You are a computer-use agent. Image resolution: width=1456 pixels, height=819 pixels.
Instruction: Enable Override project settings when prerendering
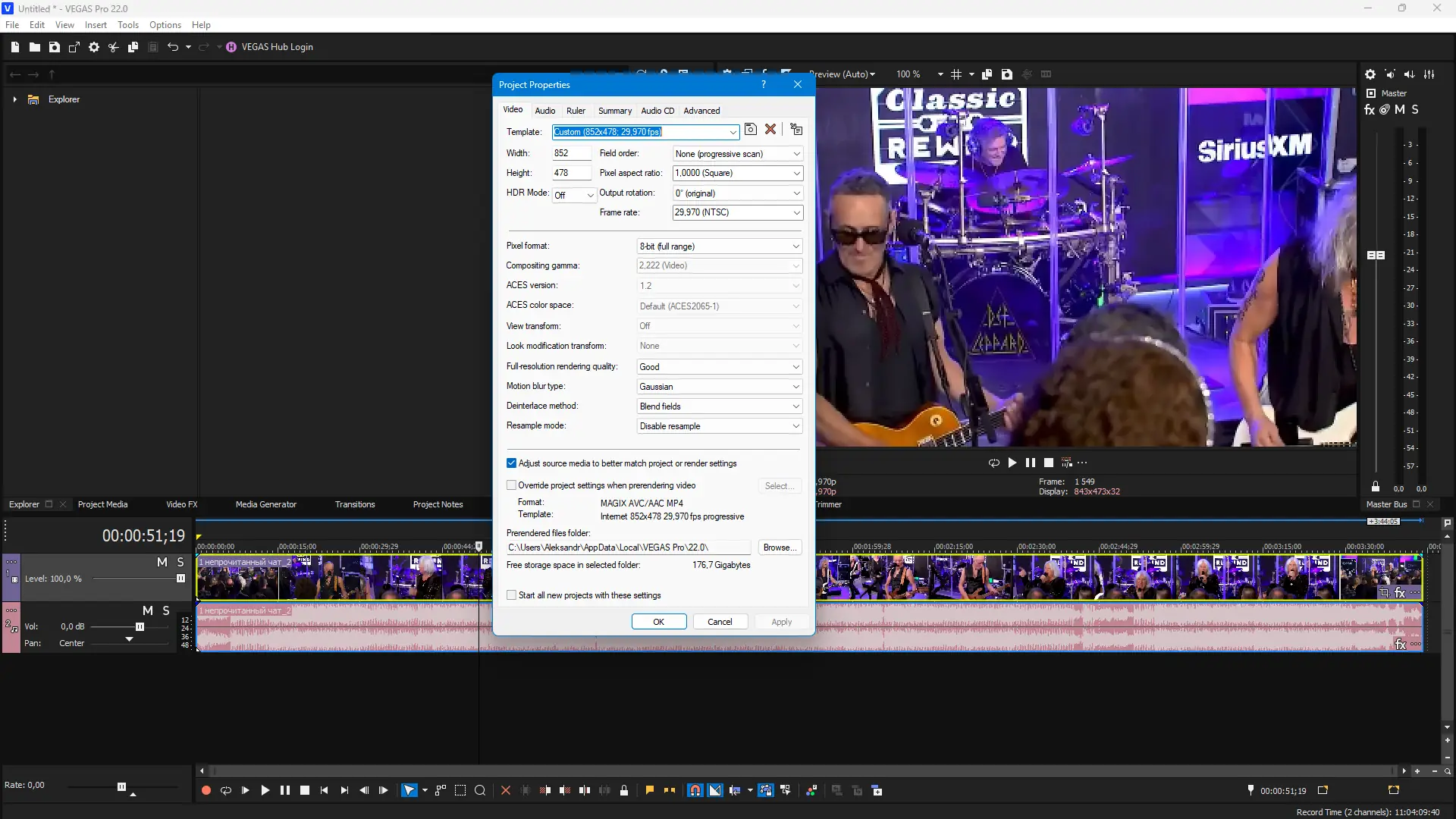[511, 485]
